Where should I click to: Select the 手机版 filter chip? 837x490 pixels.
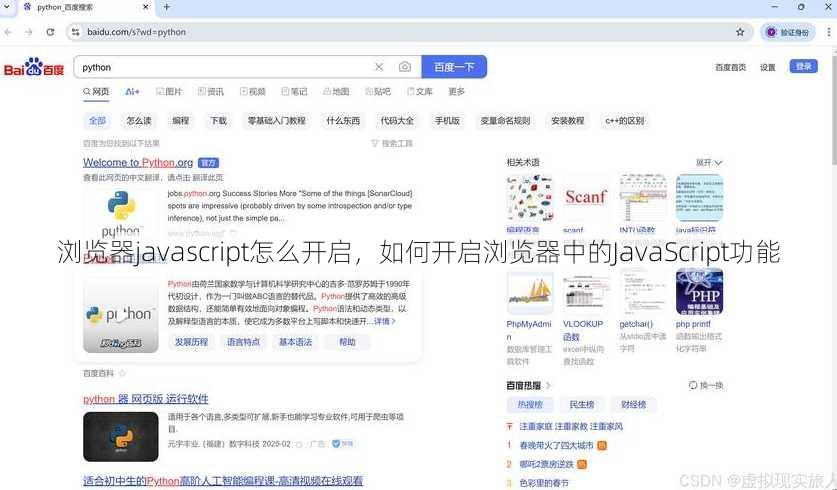[x=447, y=121]
